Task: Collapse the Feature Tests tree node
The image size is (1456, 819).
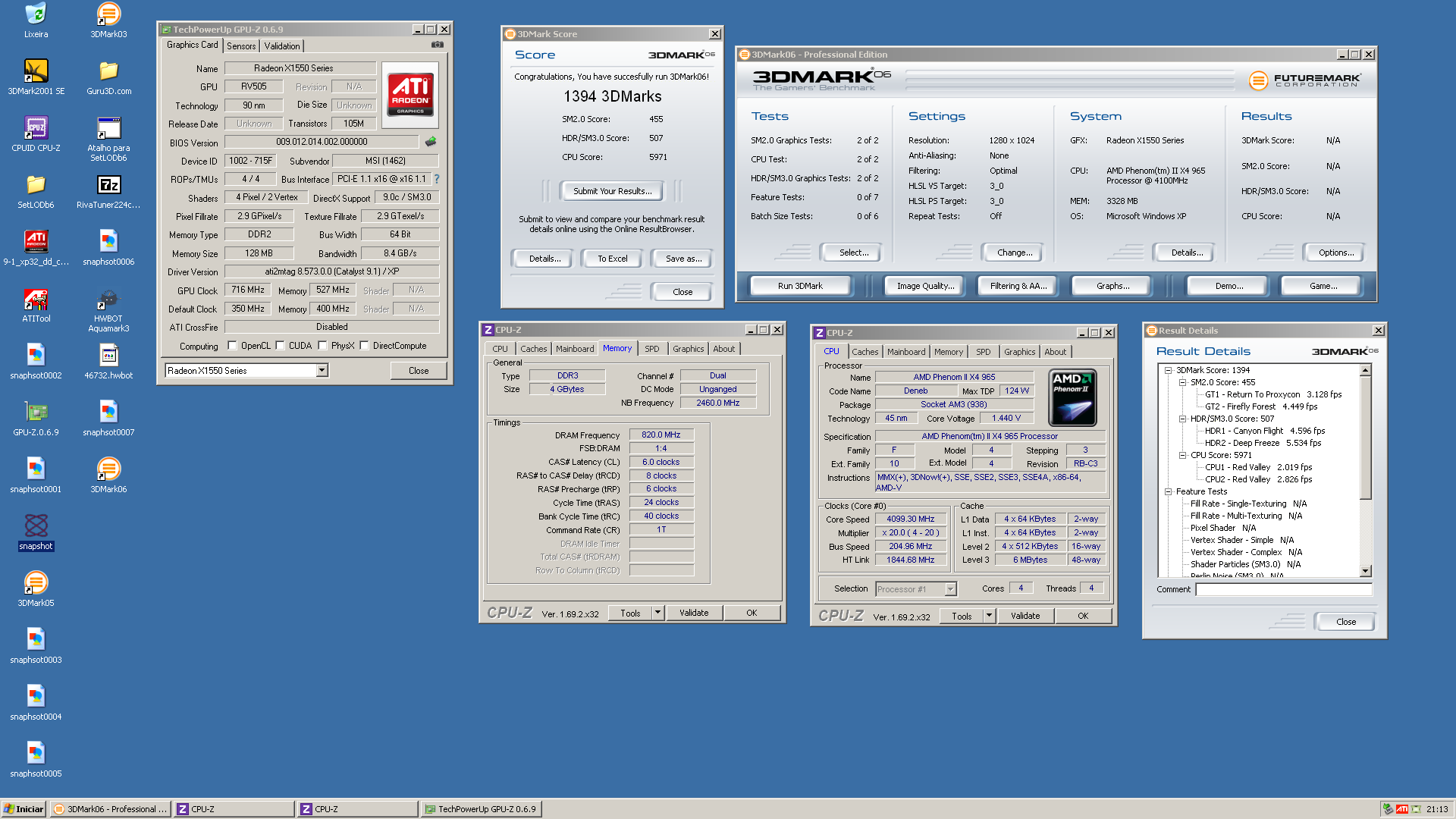Action: tap(1169, 492)
